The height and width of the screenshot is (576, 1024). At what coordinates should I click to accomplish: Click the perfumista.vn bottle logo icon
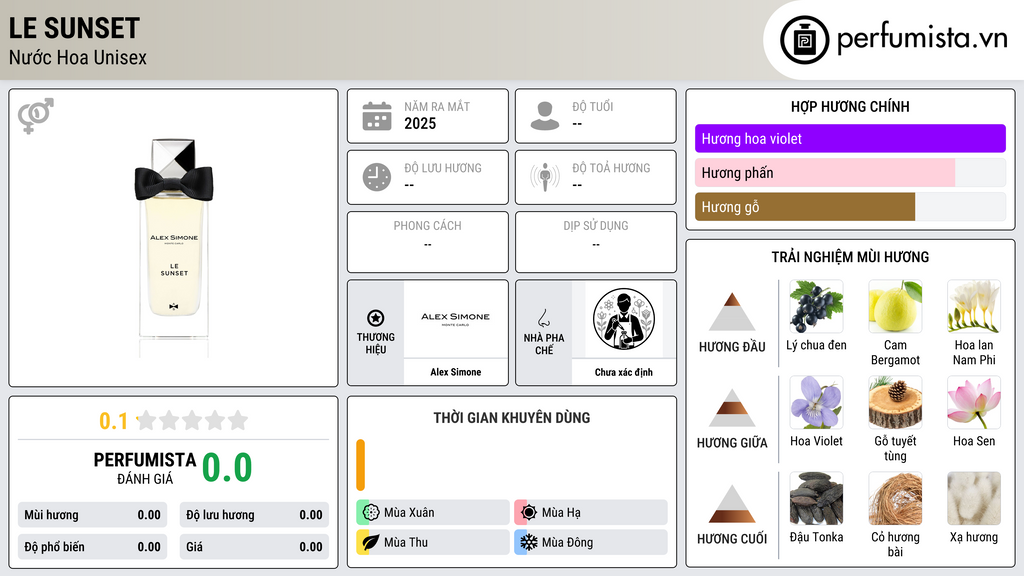pos(805,40)
